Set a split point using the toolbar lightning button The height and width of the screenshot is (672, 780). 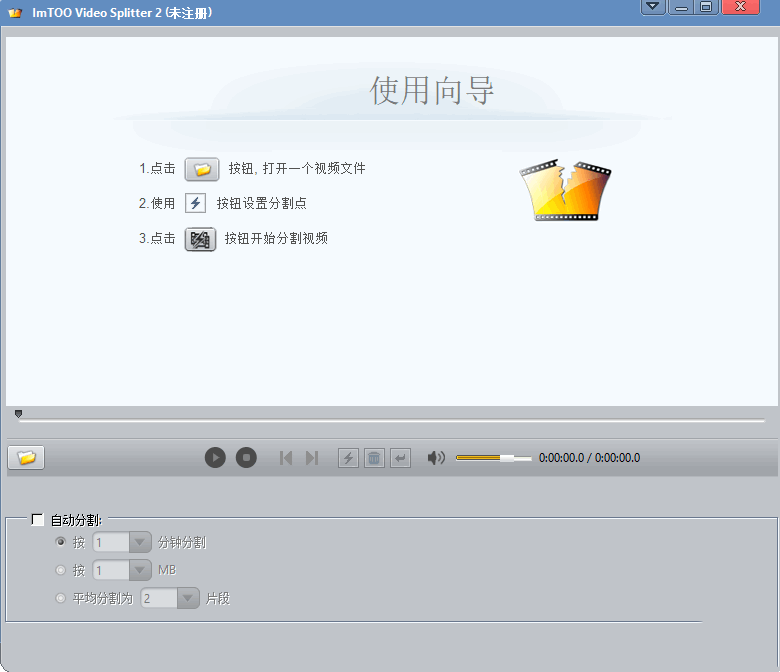pos(348,458)
